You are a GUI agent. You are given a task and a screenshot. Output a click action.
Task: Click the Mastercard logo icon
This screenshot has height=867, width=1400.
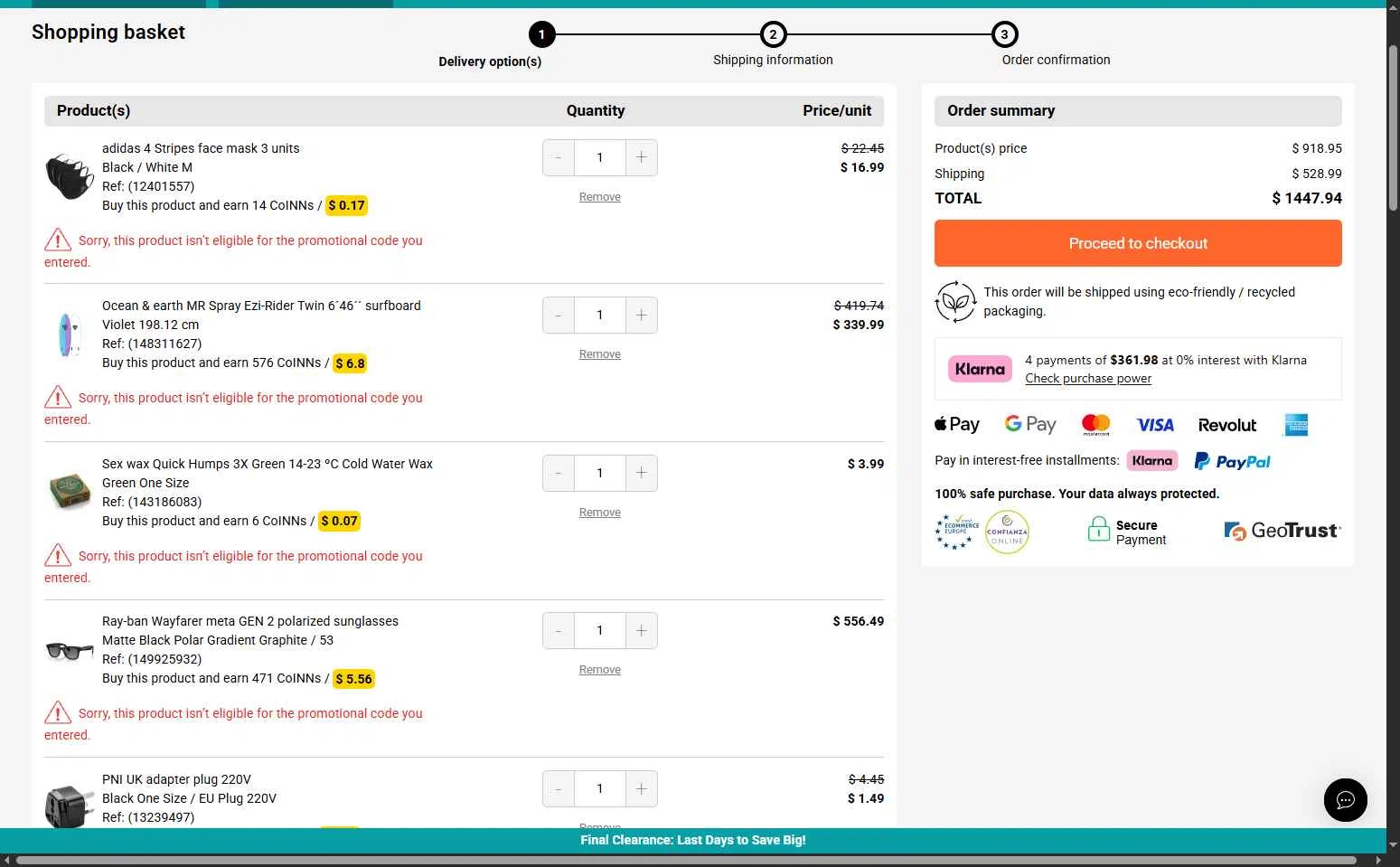[1096, 424]
